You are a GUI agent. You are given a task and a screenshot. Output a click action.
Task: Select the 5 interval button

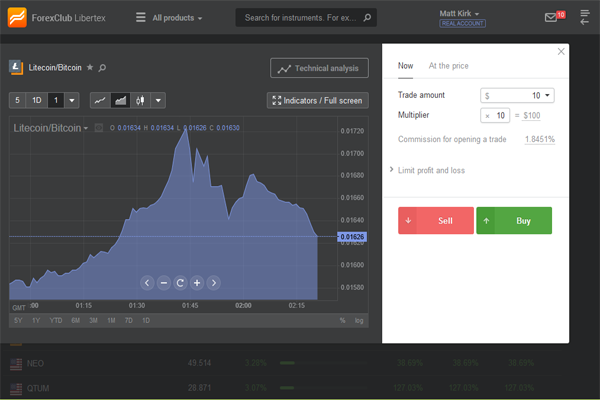17,100
